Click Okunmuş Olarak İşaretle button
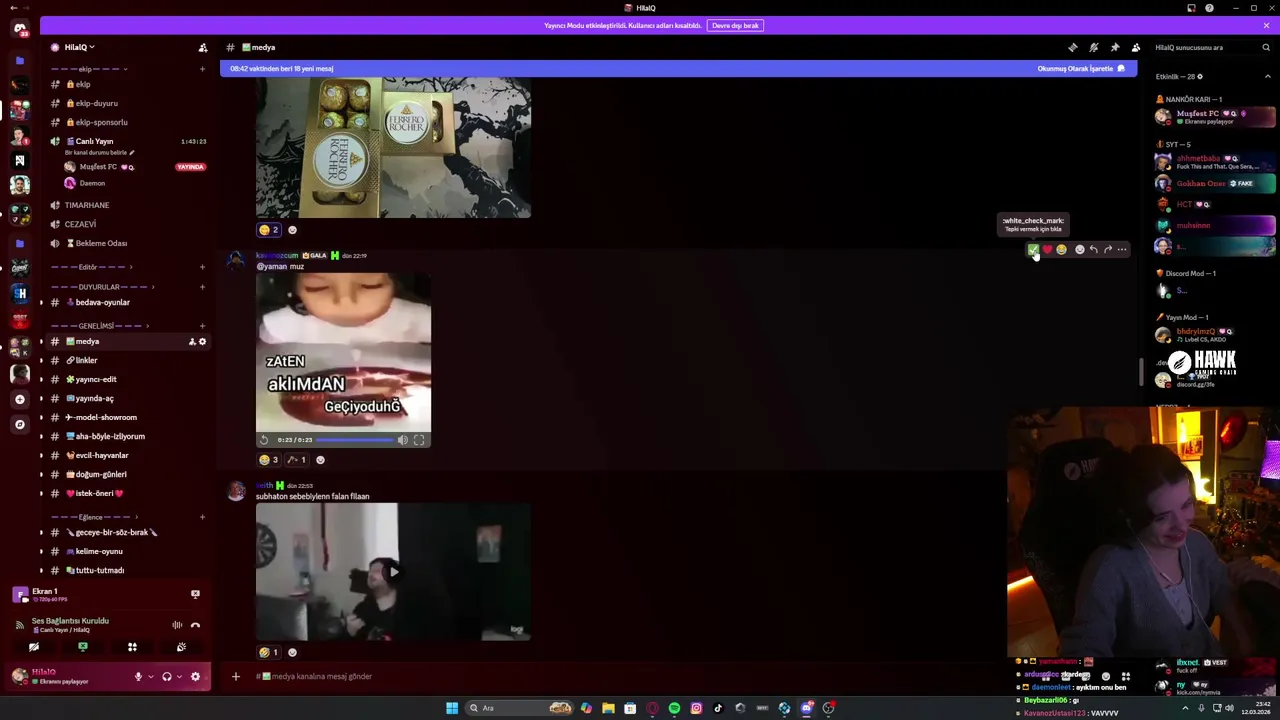Viewport: 1280px width, 720px height. pos(1081,68)
